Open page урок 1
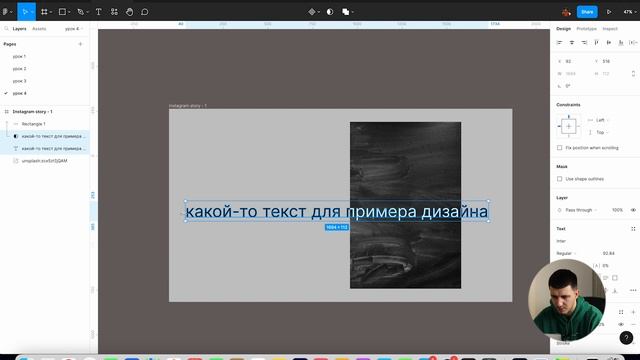This screenshot has height=360, width=640. click(x=19, y=56)
